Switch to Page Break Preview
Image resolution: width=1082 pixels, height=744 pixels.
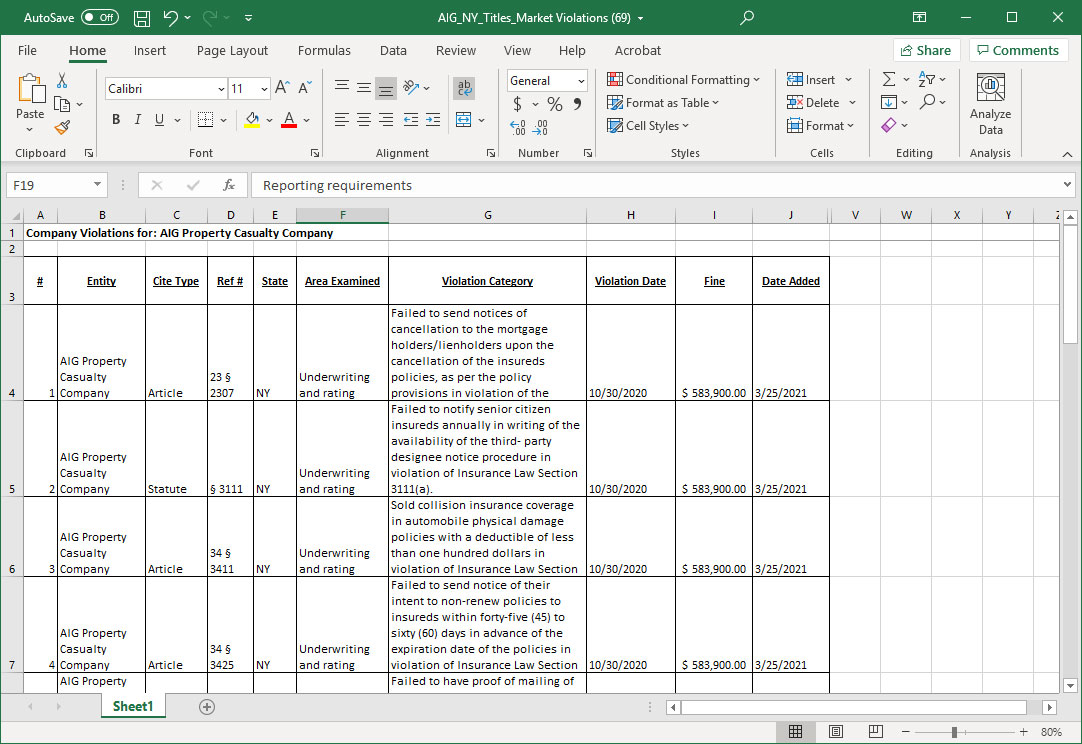(876, 732)
